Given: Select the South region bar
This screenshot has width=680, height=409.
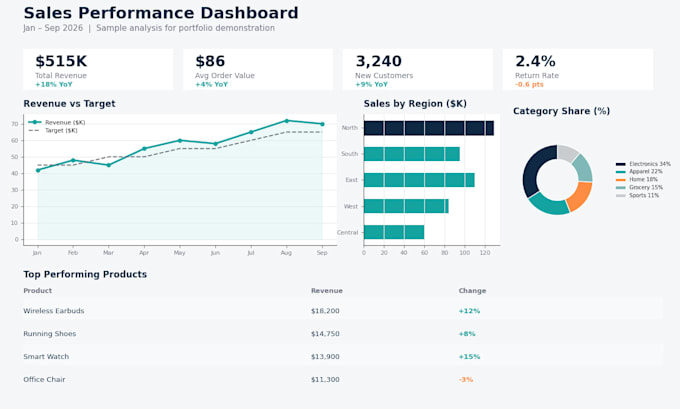Looking at the screenshot, I should tap(412, 154).
